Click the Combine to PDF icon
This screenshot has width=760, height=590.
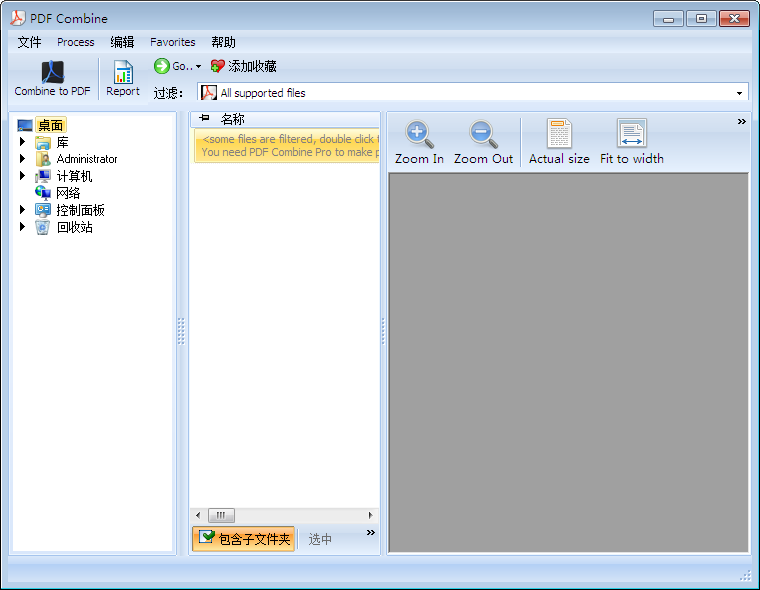[52, 72]
